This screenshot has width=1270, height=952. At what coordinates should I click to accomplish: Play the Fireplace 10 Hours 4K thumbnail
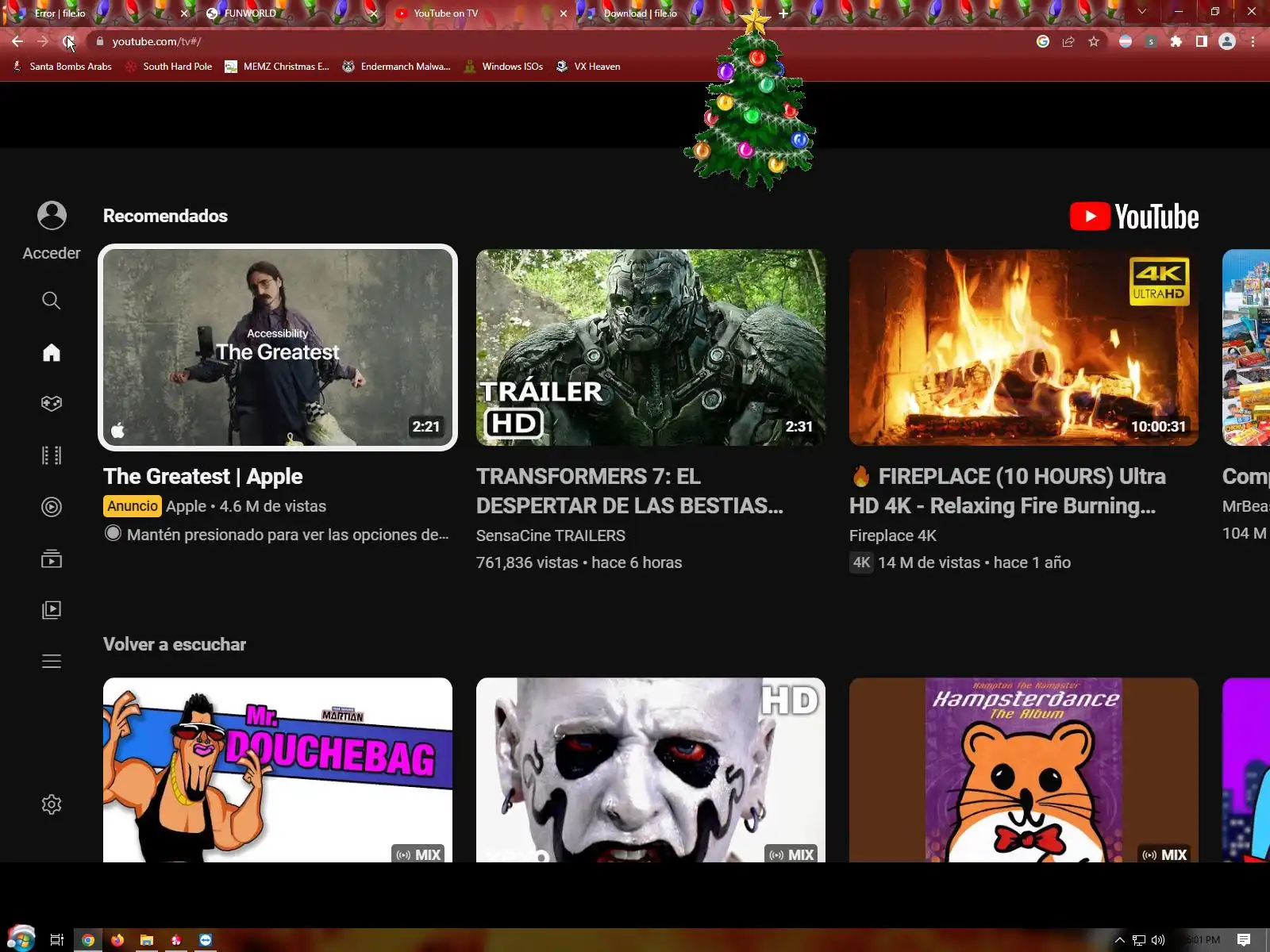point(1024,347)
